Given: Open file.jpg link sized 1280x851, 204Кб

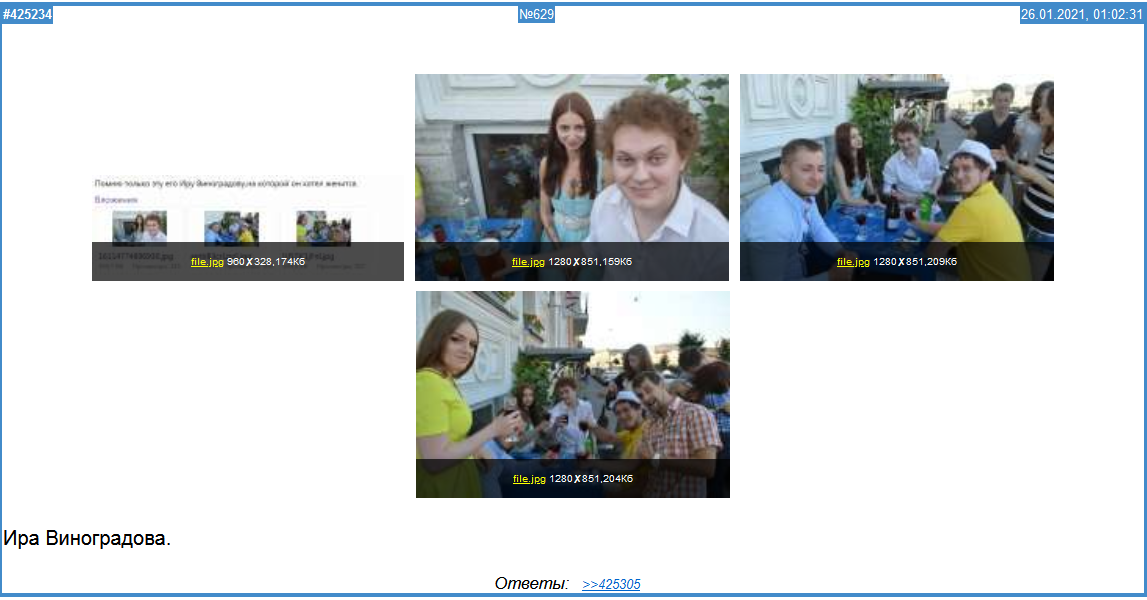Looking at the screenshot, I should 529,479.
